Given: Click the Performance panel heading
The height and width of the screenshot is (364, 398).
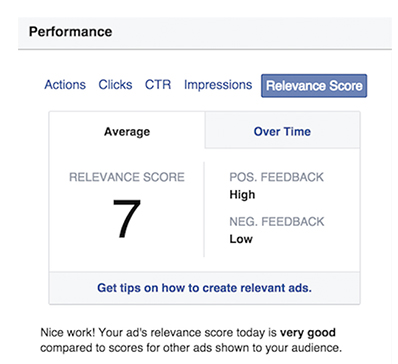Looking at the screenshot, I should click(x=70, y=32).
